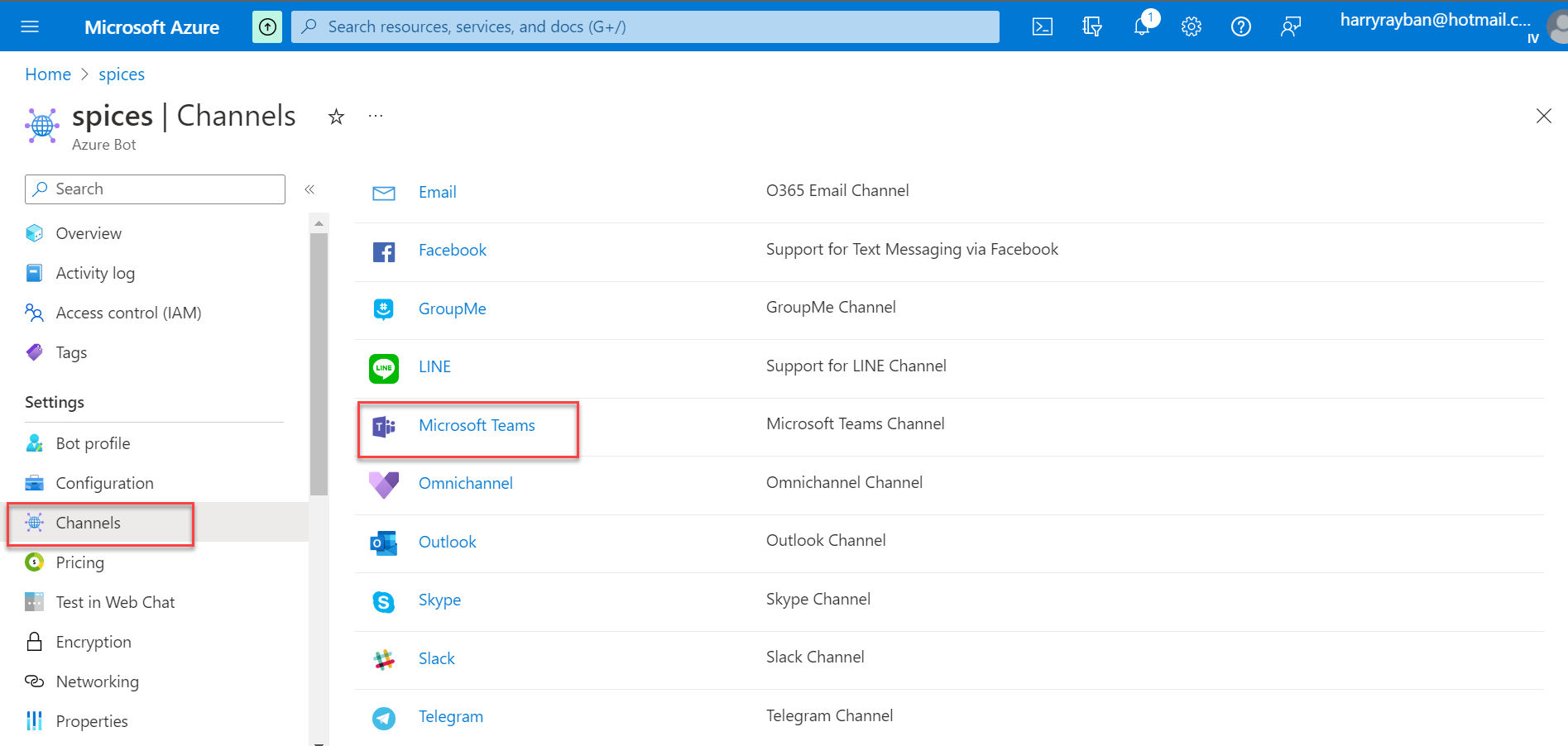Click the Email channel envelope icon
Viewport: 1568px width, 746px height.
click(384, 193)
